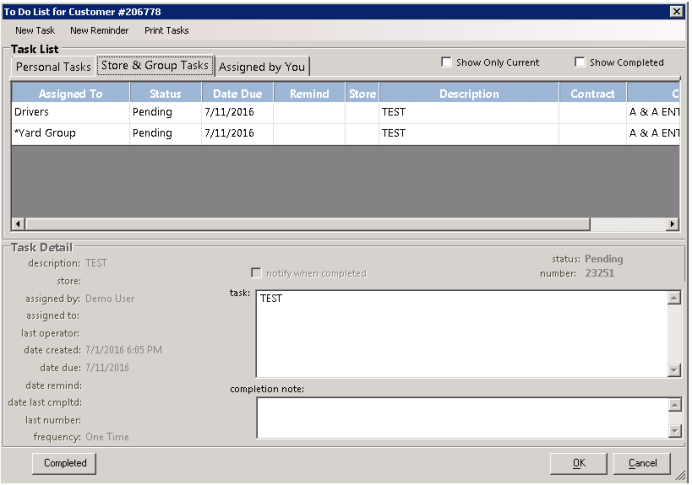Viewport: 692px width, 485px height.
Task: Close the To Do List window
Action: pyautogui.click(x=676, y=10)
